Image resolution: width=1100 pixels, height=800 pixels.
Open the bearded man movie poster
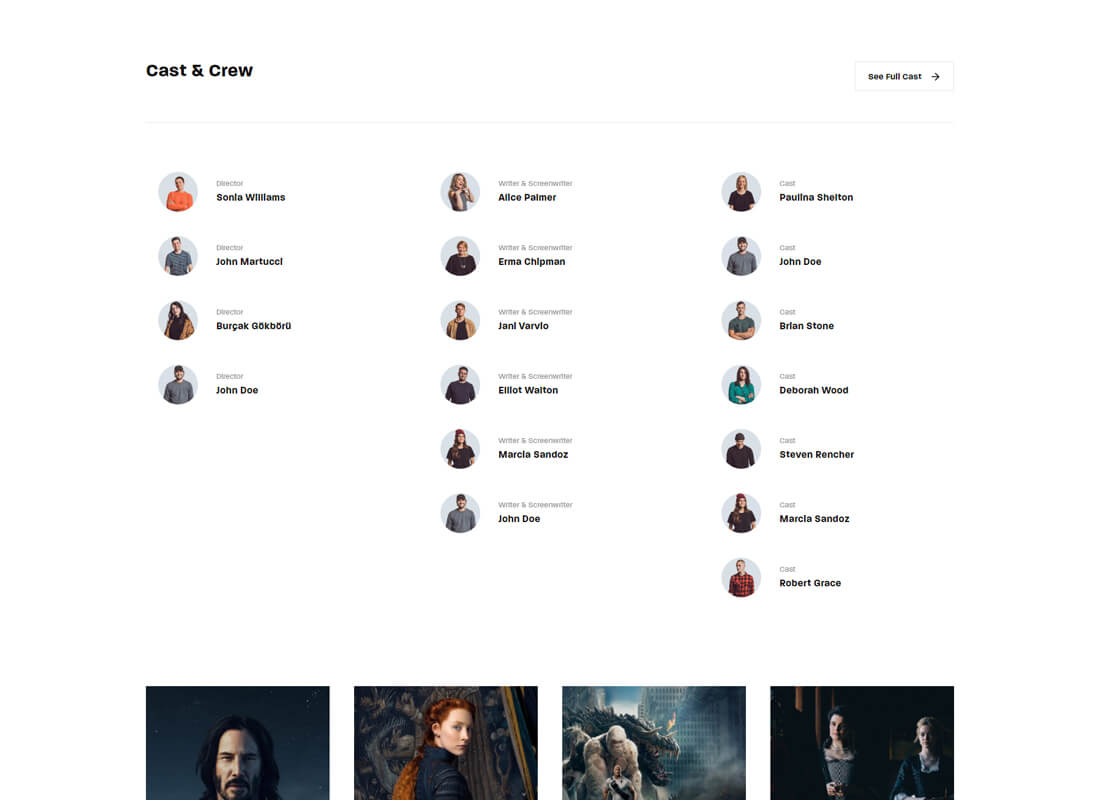click(x=238, y=743)
